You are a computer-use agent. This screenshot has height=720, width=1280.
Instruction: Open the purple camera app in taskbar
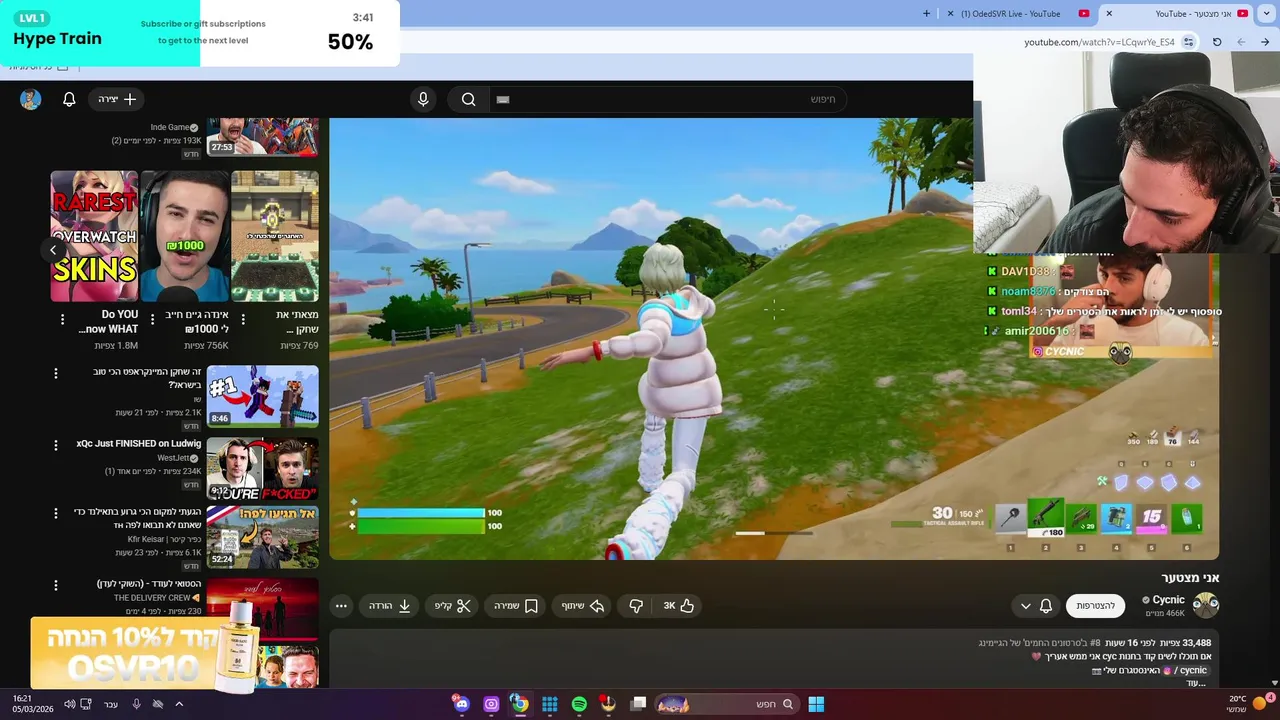[x=491, y=704]
